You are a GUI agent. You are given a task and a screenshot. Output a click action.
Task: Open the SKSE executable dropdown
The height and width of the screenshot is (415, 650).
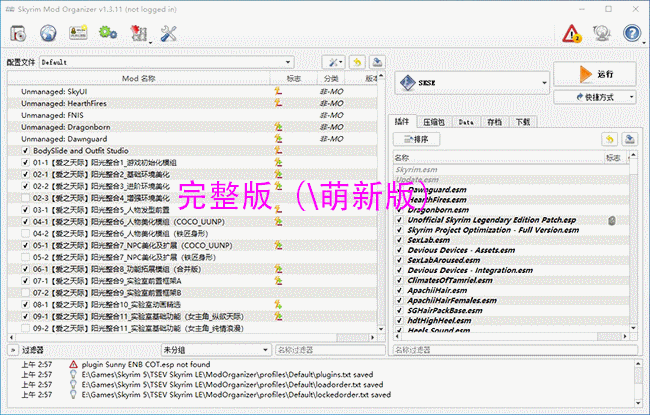tap(472, 83)
